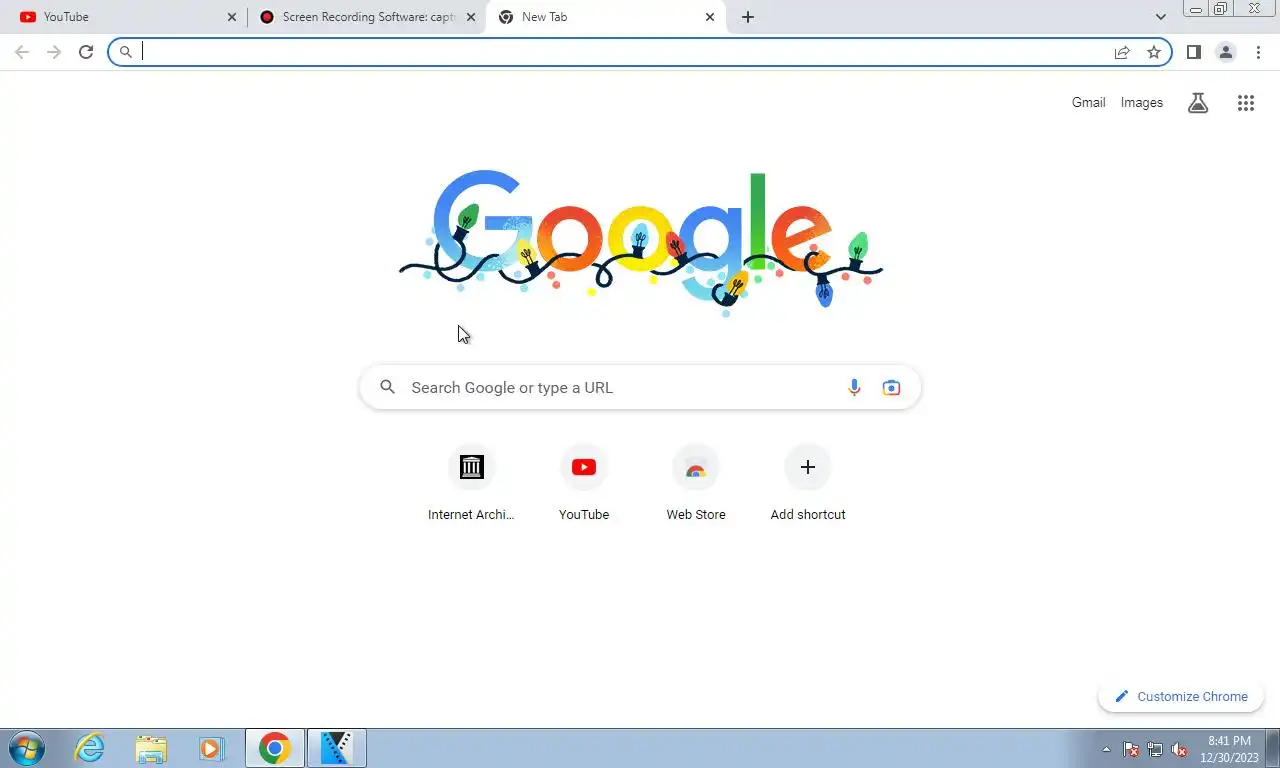Search by image with camera icon
Viewport: 1280px width, 768px height.
(x=891, y=388)
